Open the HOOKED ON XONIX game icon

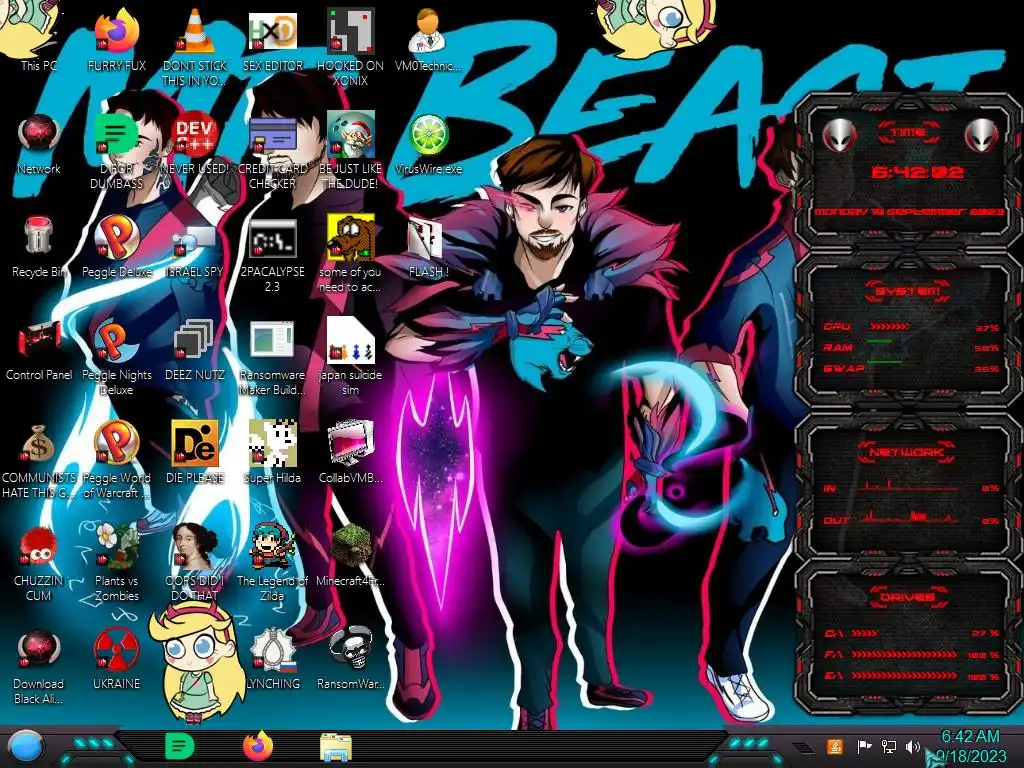click(x=351, y=31)
